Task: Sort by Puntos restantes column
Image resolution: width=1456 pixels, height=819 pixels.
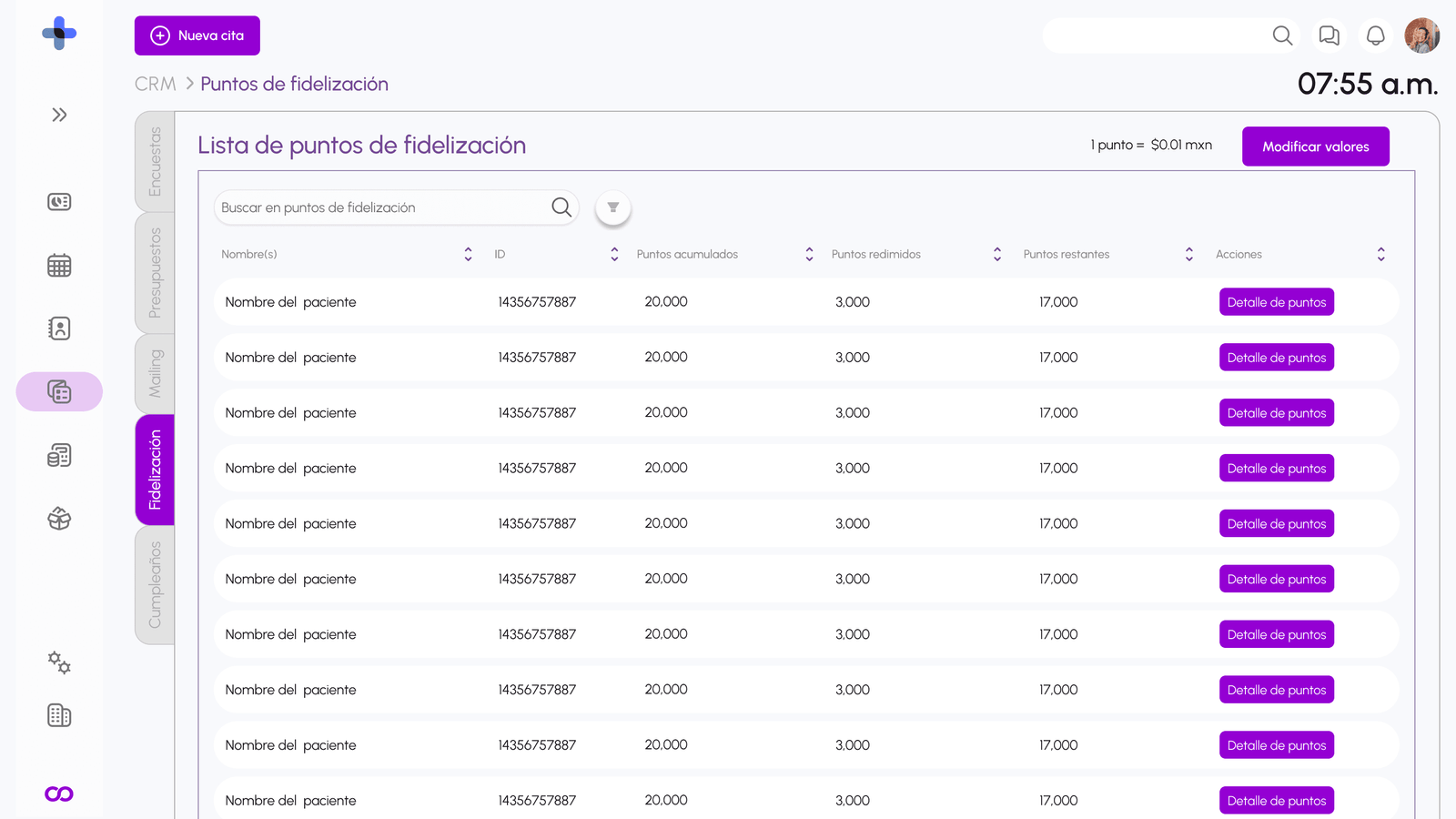Action: pyautogui.click(x=1188, y=255)
